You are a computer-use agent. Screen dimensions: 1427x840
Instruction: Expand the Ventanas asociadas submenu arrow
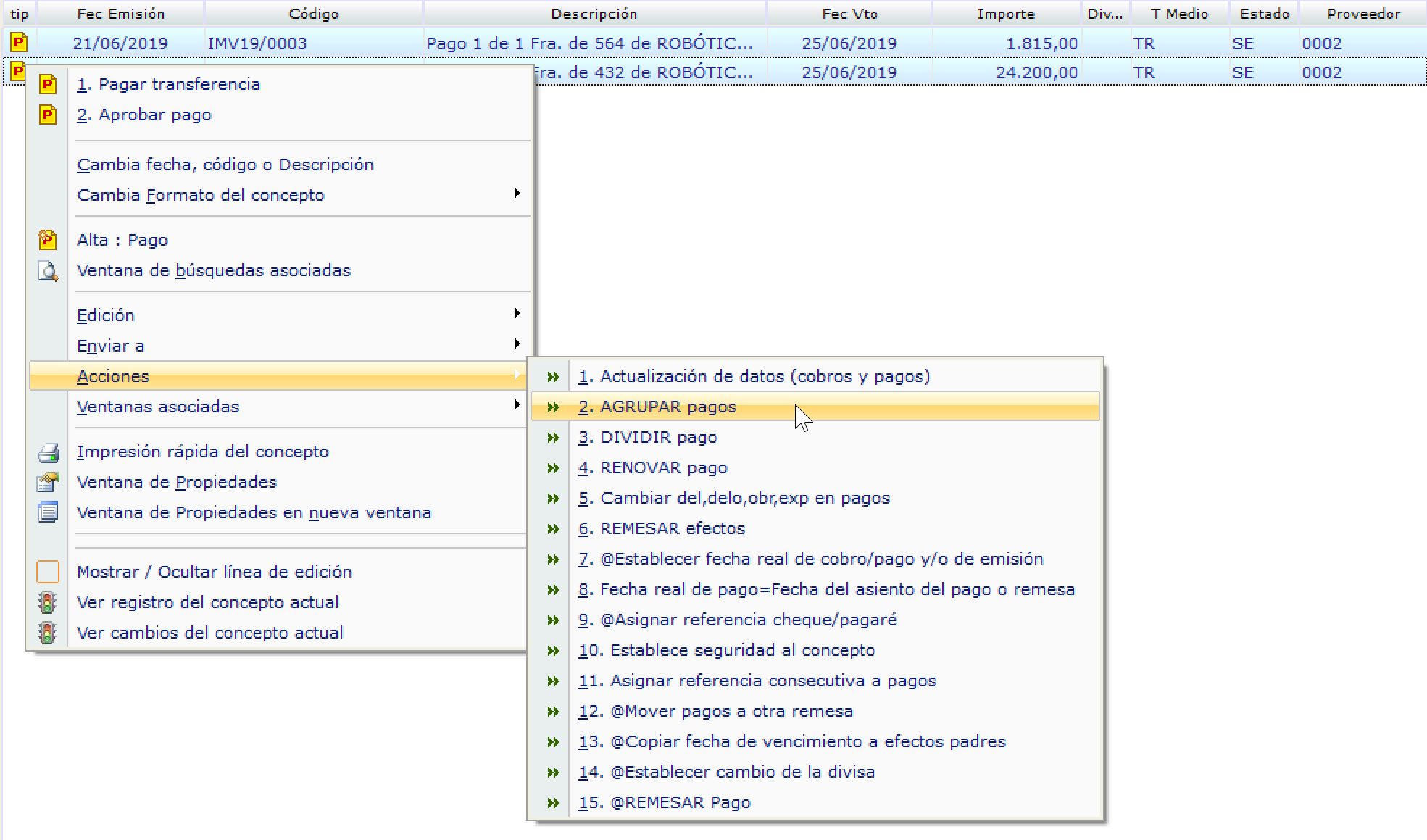point(517,404)
